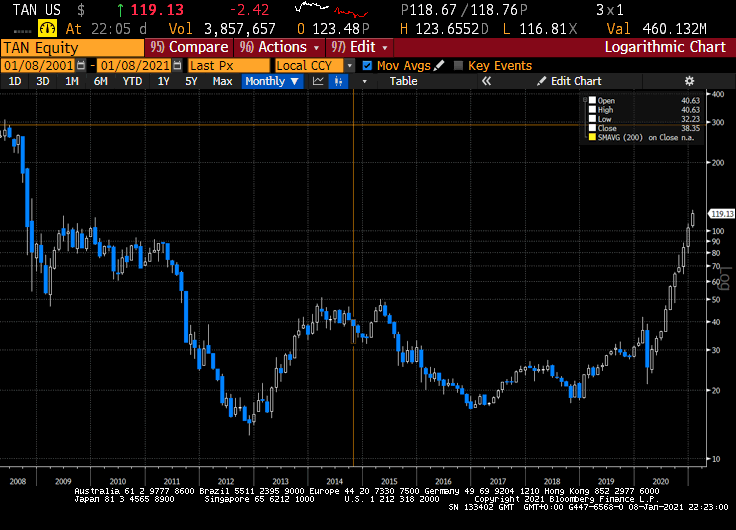The width and height of the screenshot is (736, 530).
Task: Open the end date calendar picker
Action: (177, 65)
